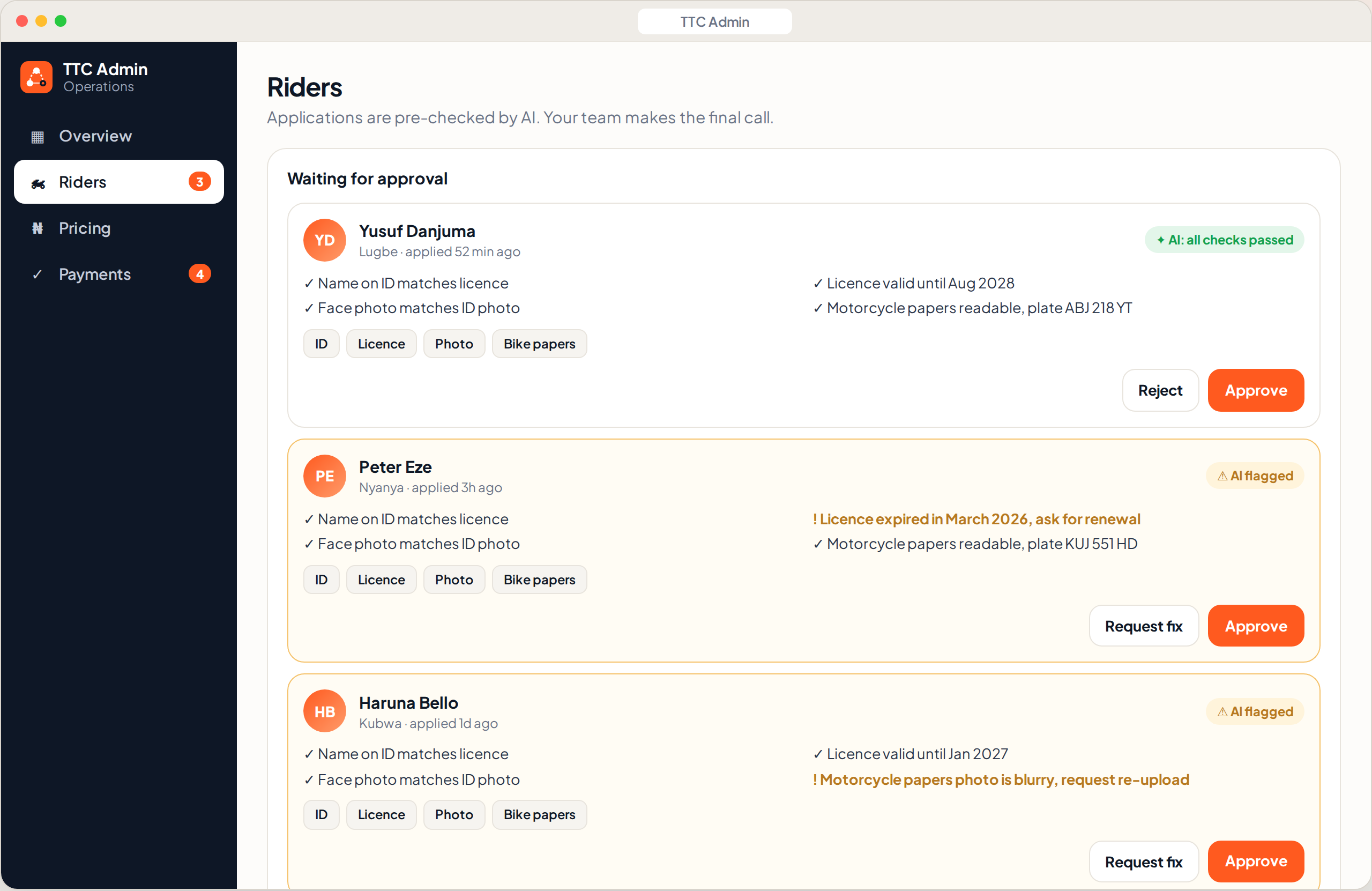Open Yusuf Danjuma's Bike papers

click(539, 344)
